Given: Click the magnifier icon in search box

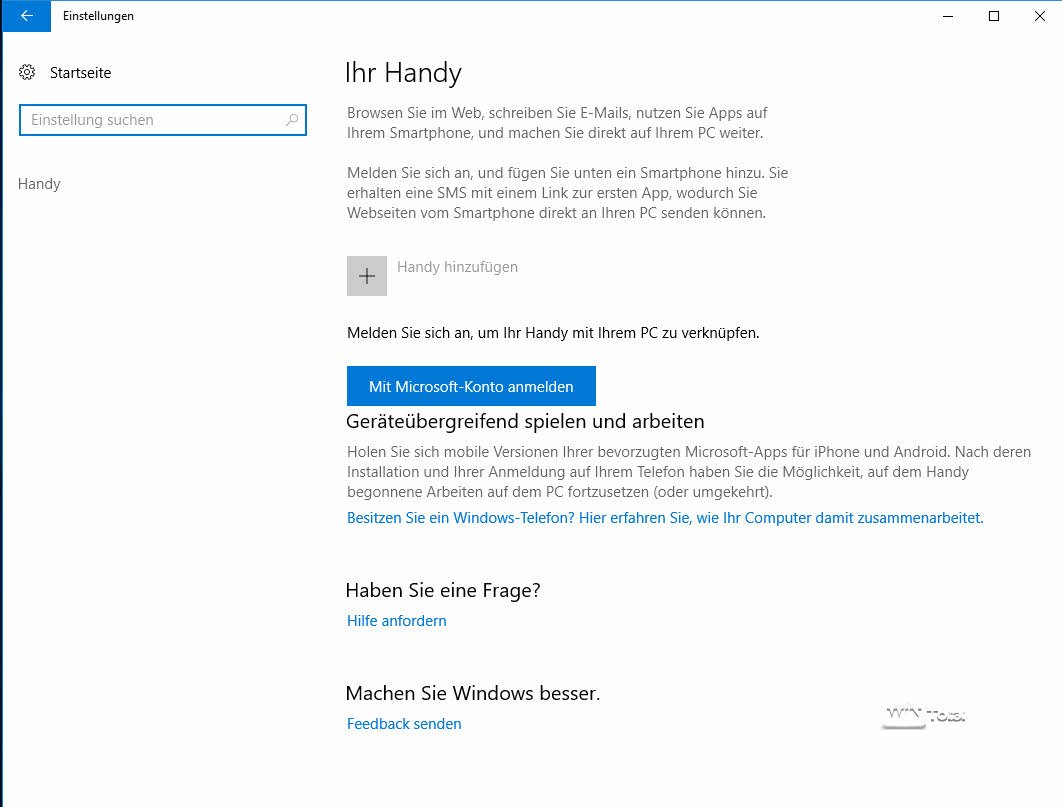Looking at the screenshot, I should point(292,120).
